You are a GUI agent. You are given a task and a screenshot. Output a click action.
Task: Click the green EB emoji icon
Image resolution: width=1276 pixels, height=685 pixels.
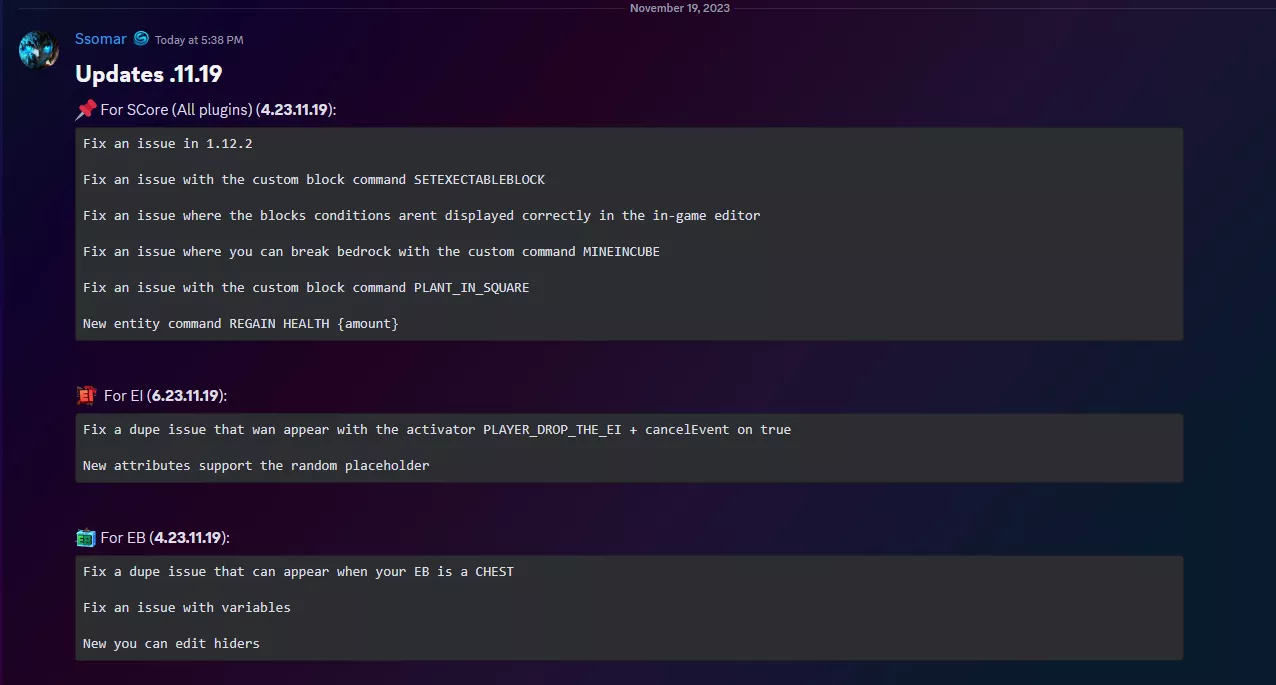86,538
